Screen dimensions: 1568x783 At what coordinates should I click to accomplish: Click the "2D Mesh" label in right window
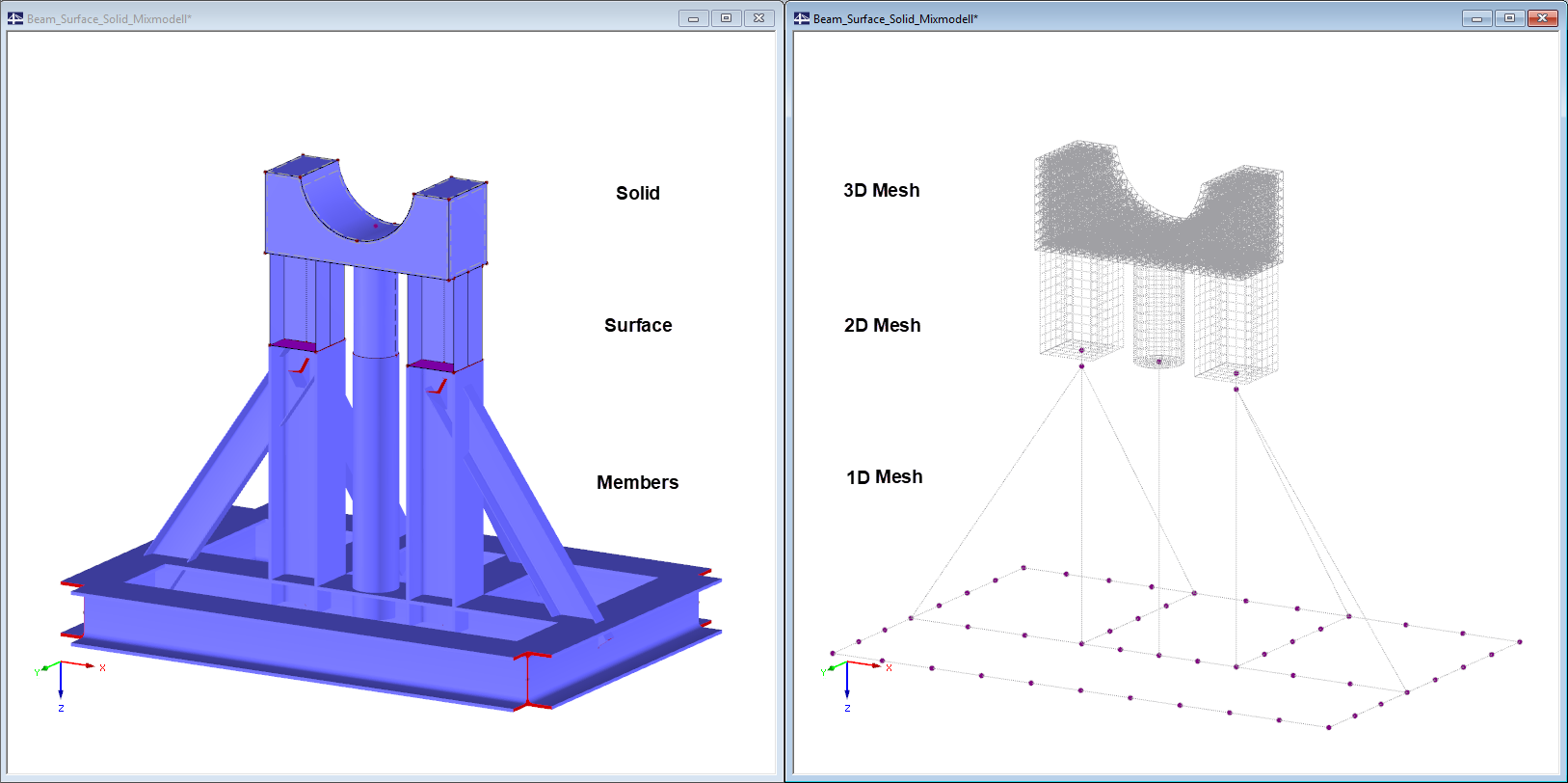coord(883,325)
